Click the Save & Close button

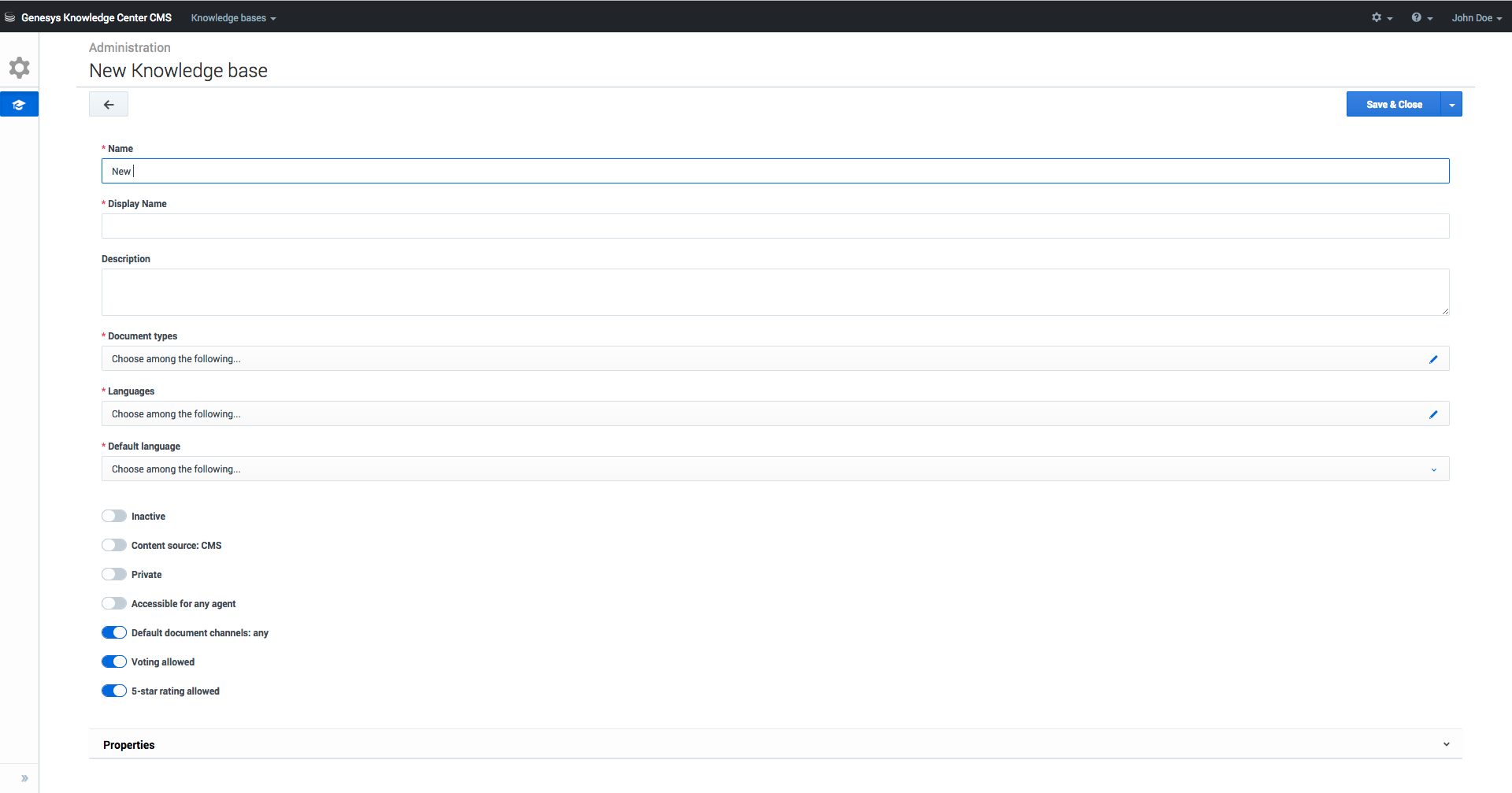1394,105
